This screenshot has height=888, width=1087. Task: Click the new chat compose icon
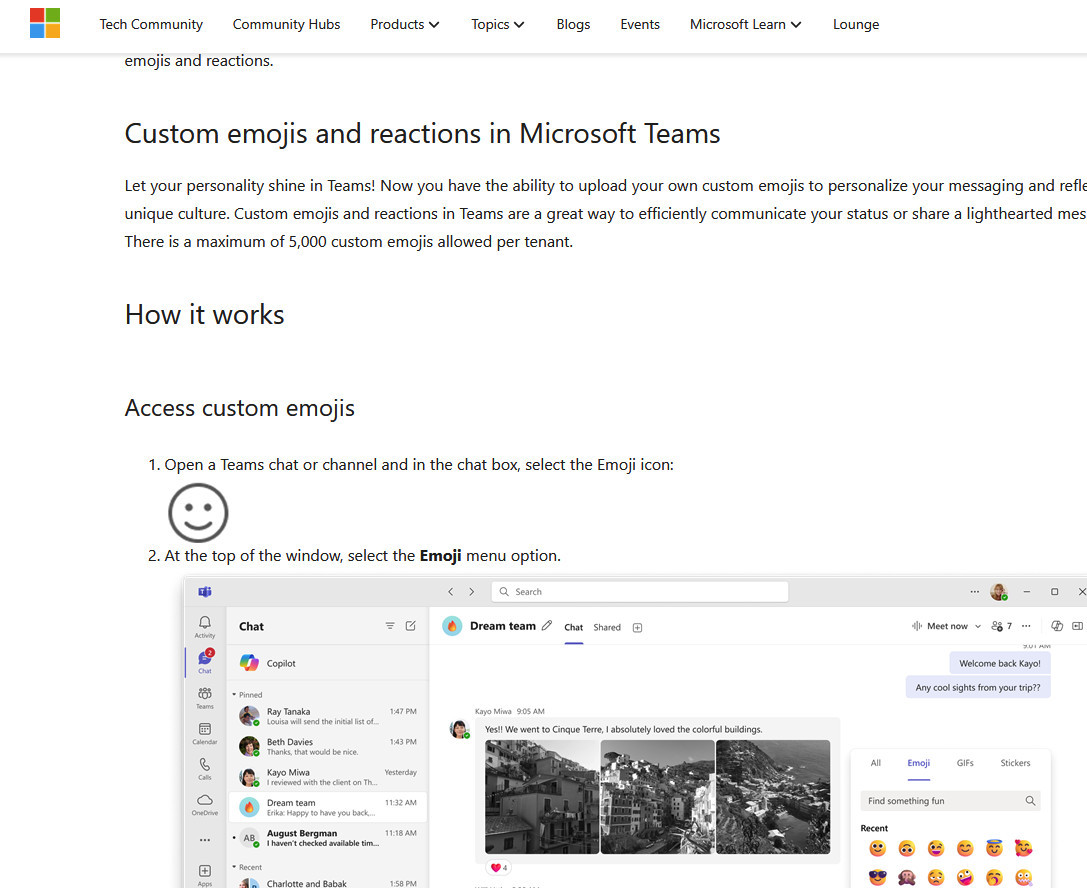click(x=410, y=626)
